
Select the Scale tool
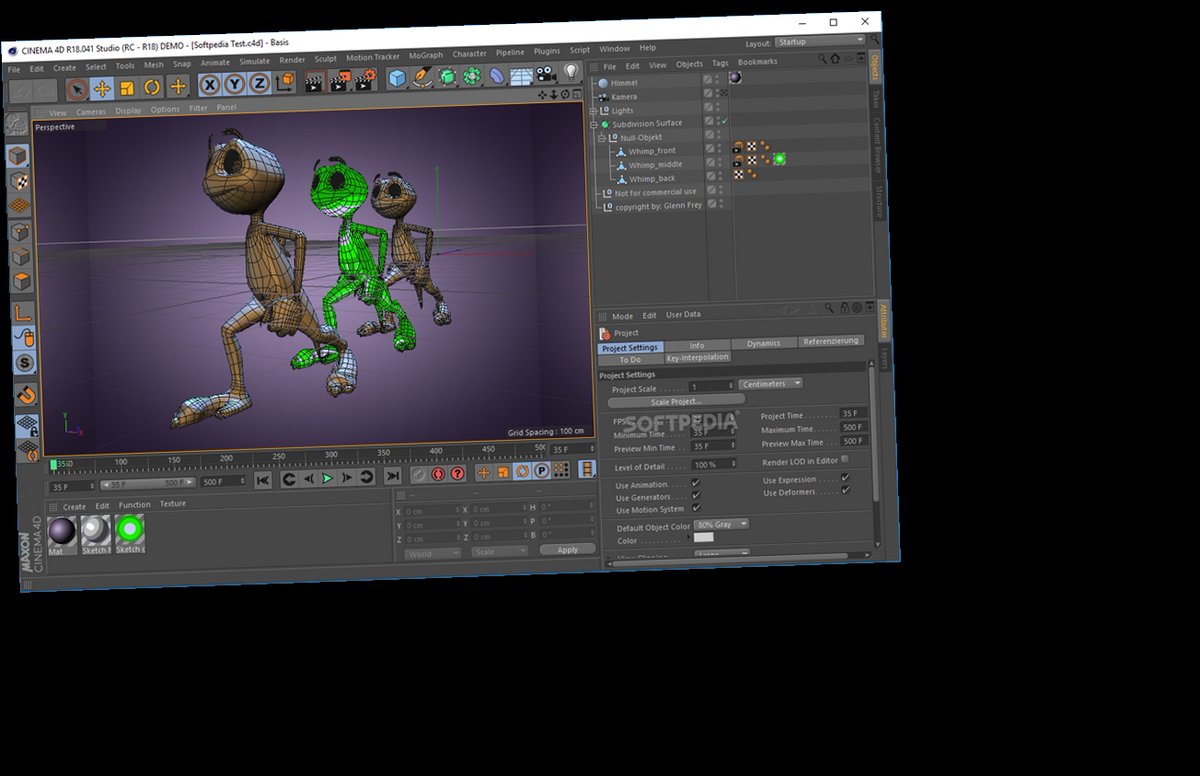[x=128, y=88]
